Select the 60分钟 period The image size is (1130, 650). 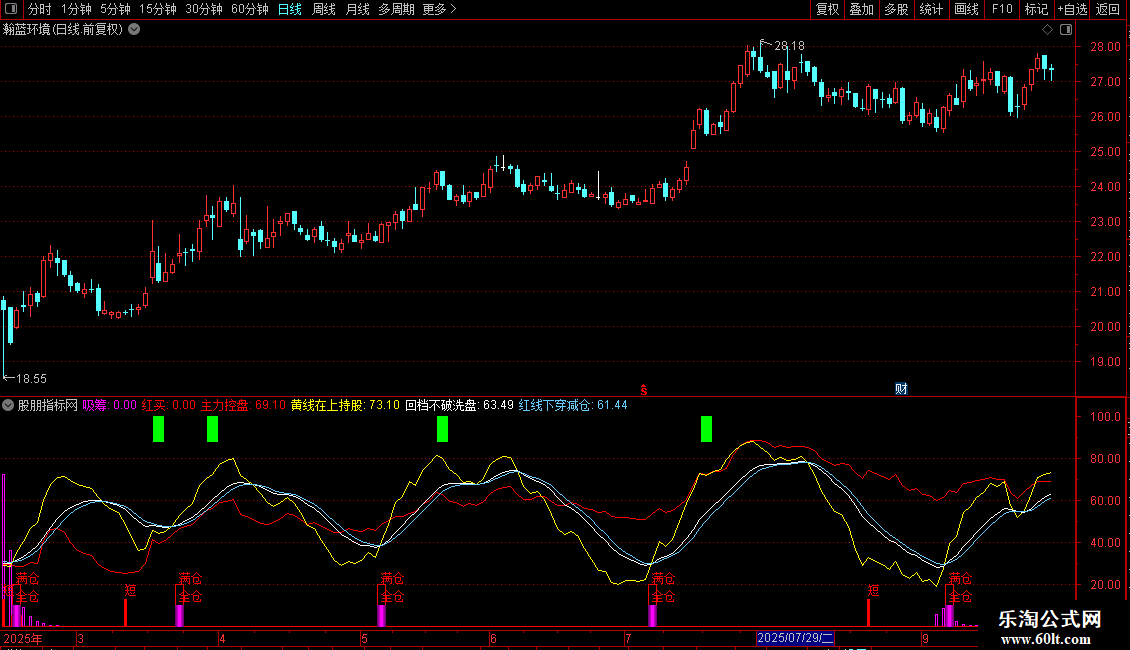250,9
